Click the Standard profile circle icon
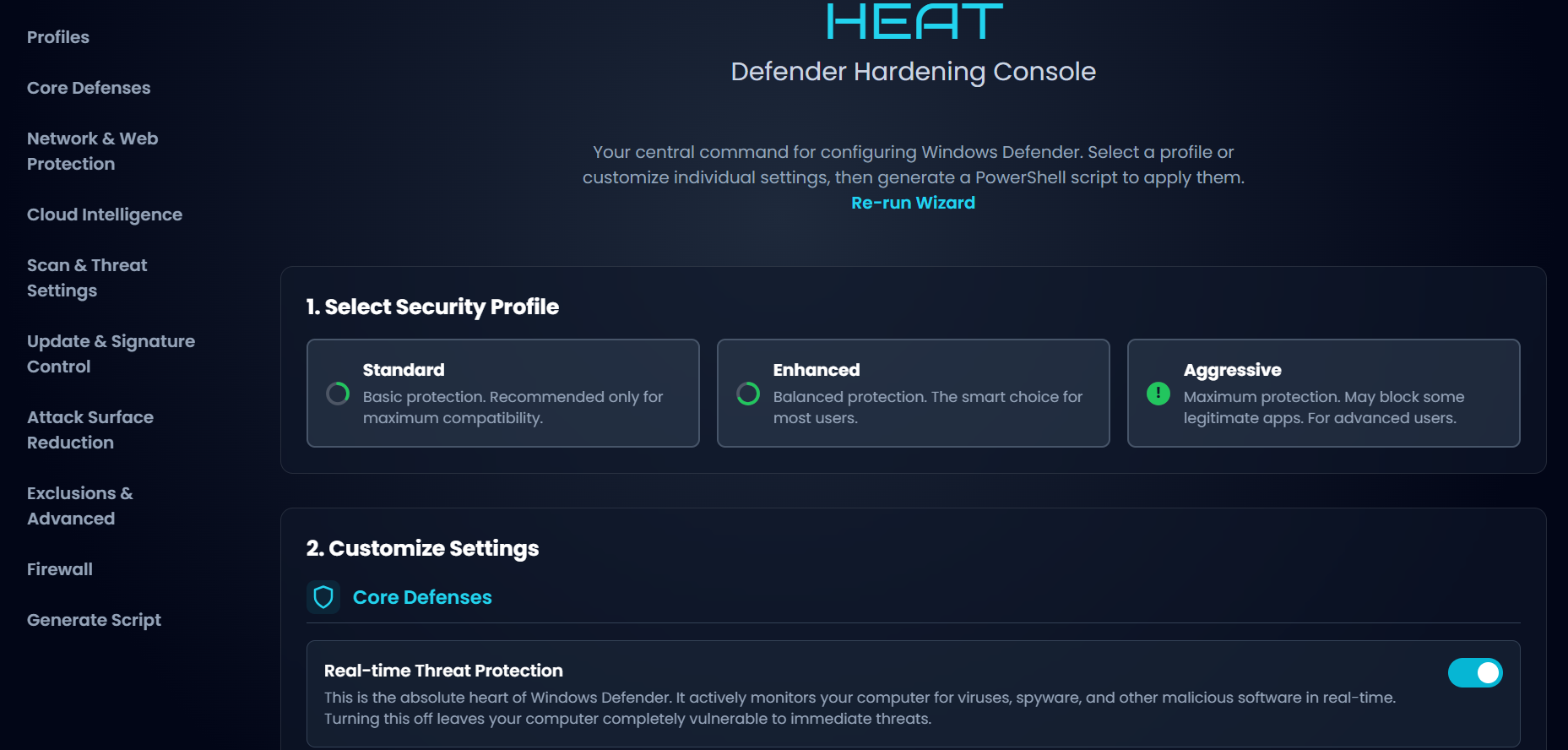The image size is (1568, 750). (x=338, y=394)
